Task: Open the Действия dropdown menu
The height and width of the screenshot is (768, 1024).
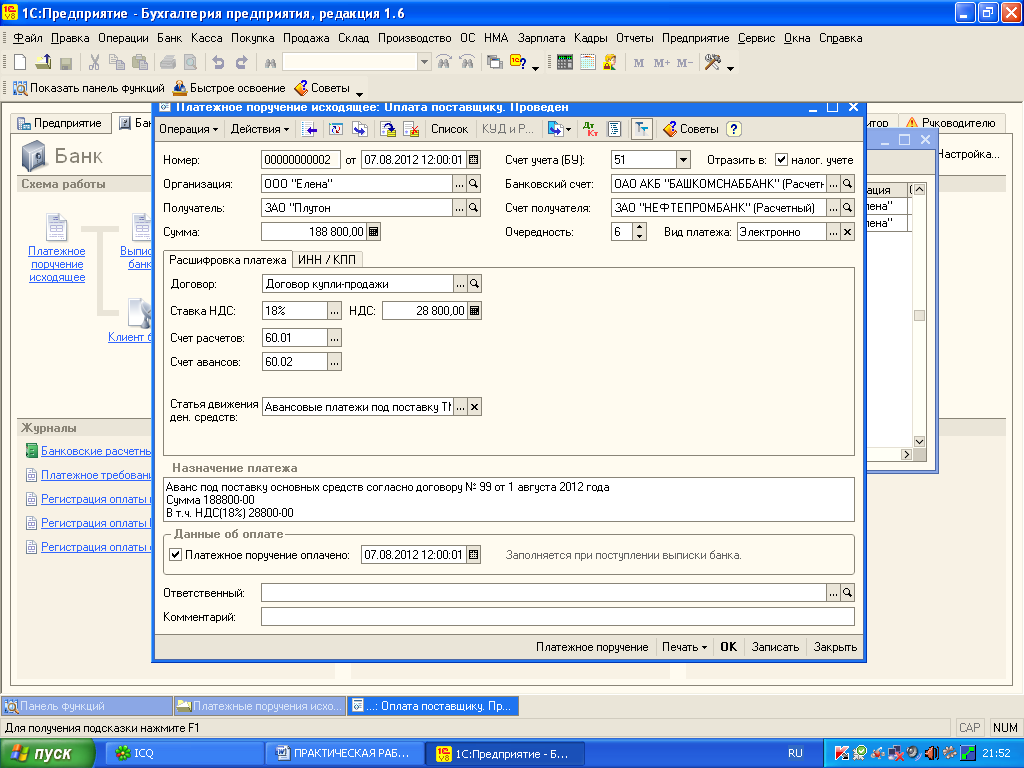Action: click(x=259, y=129)
